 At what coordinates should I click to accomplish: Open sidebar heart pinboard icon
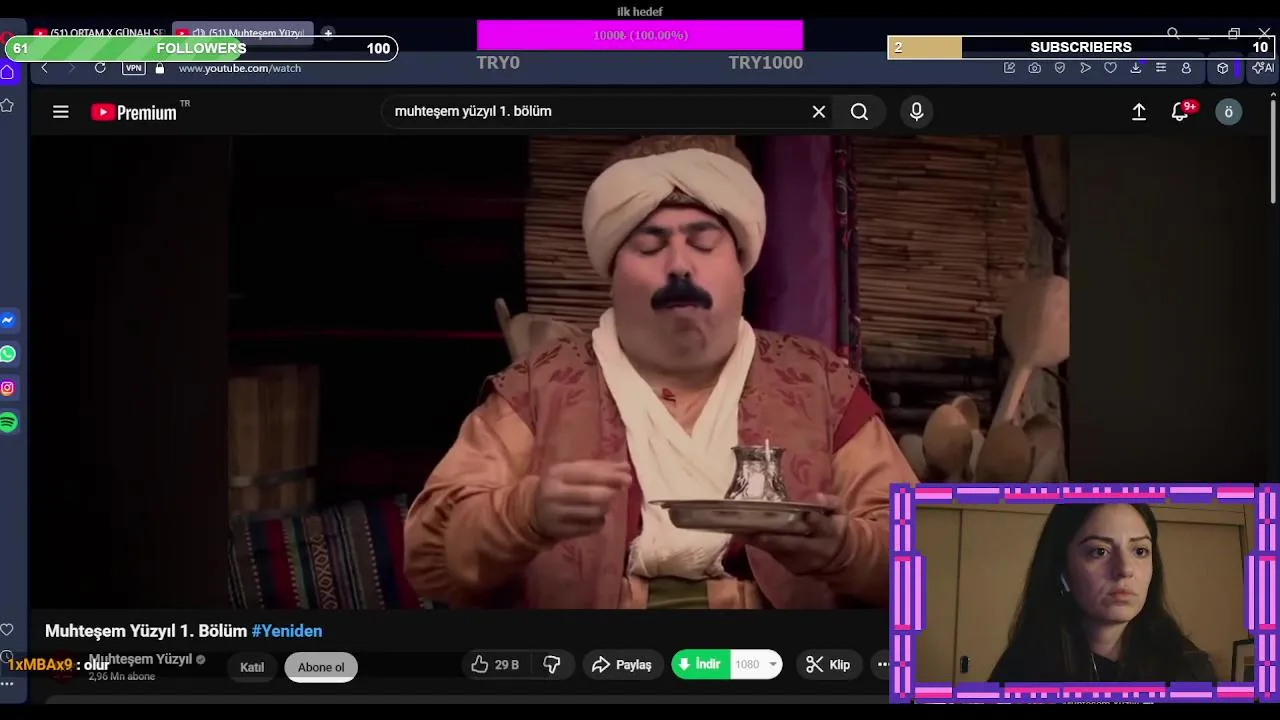7,629
